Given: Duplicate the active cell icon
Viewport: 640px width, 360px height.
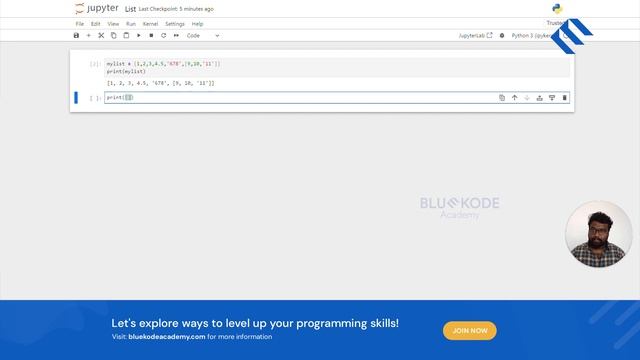Looking at the screenshot, I should [x=502, y=98].
